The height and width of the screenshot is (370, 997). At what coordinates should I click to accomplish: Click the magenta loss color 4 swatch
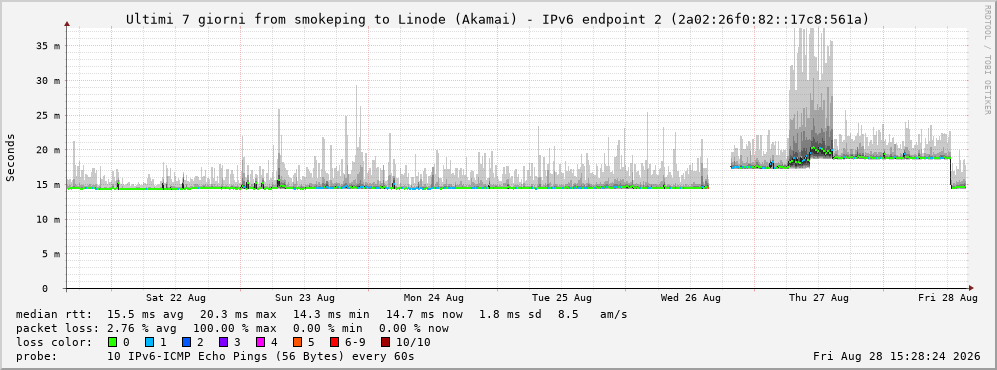pos(259,342)
